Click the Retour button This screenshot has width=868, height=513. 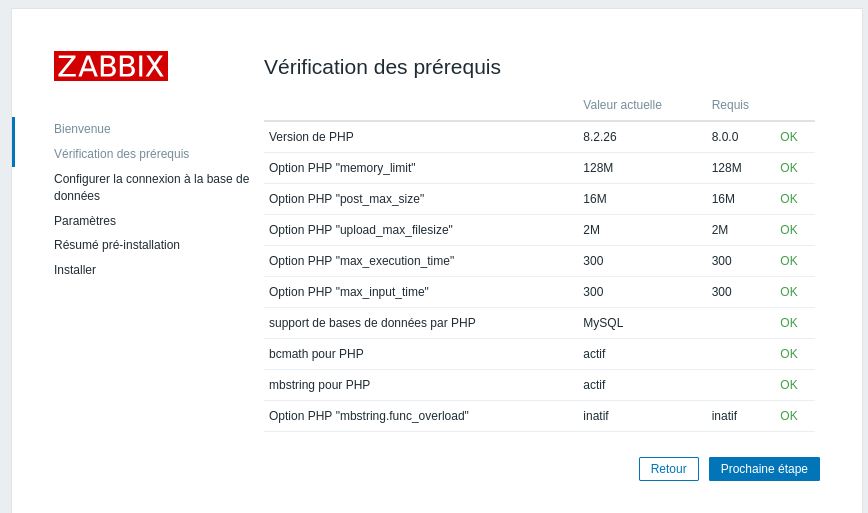pyautogui.click(x=669, y=469)
